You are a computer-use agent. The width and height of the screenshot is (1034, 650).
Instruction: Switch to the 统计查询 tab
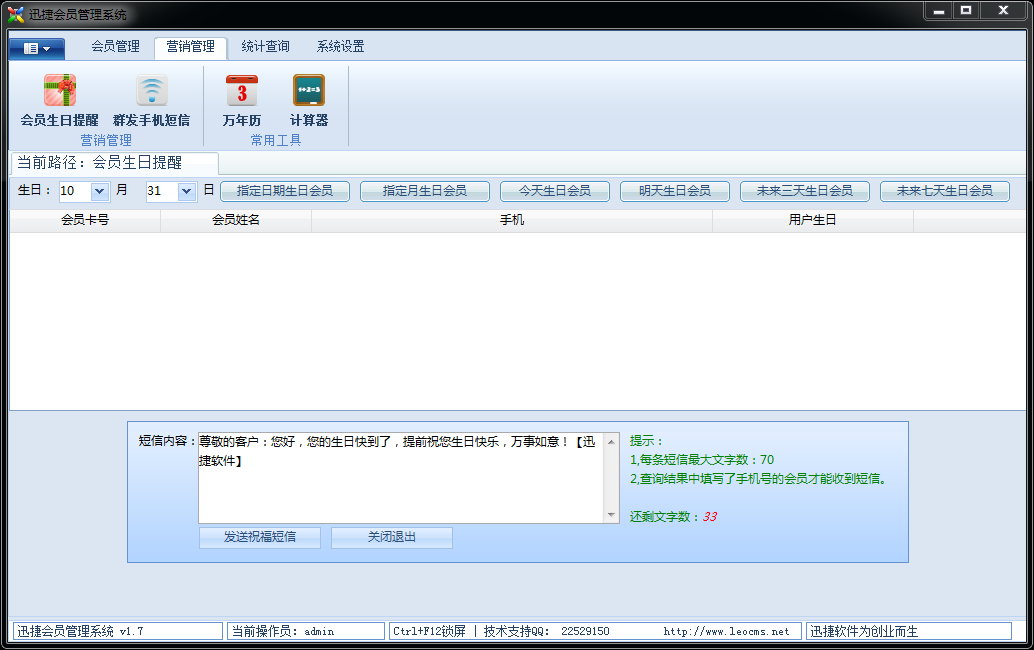coord(265,47)
